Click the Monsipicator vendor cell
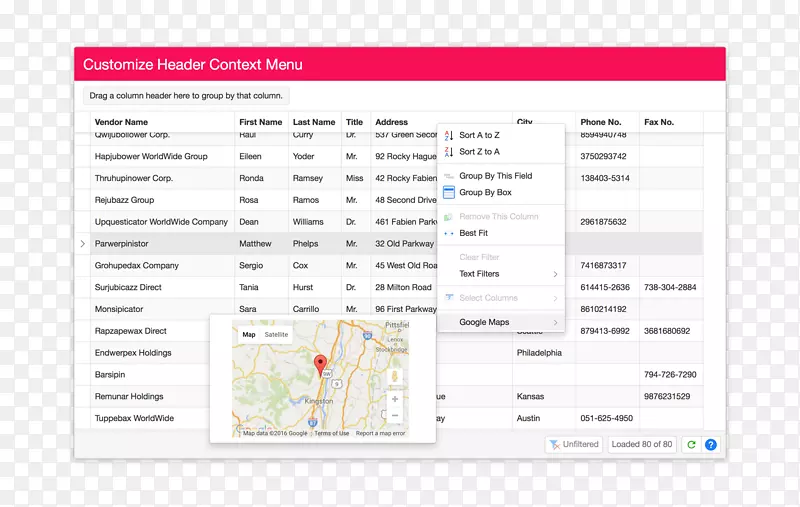 coord(162,309)
